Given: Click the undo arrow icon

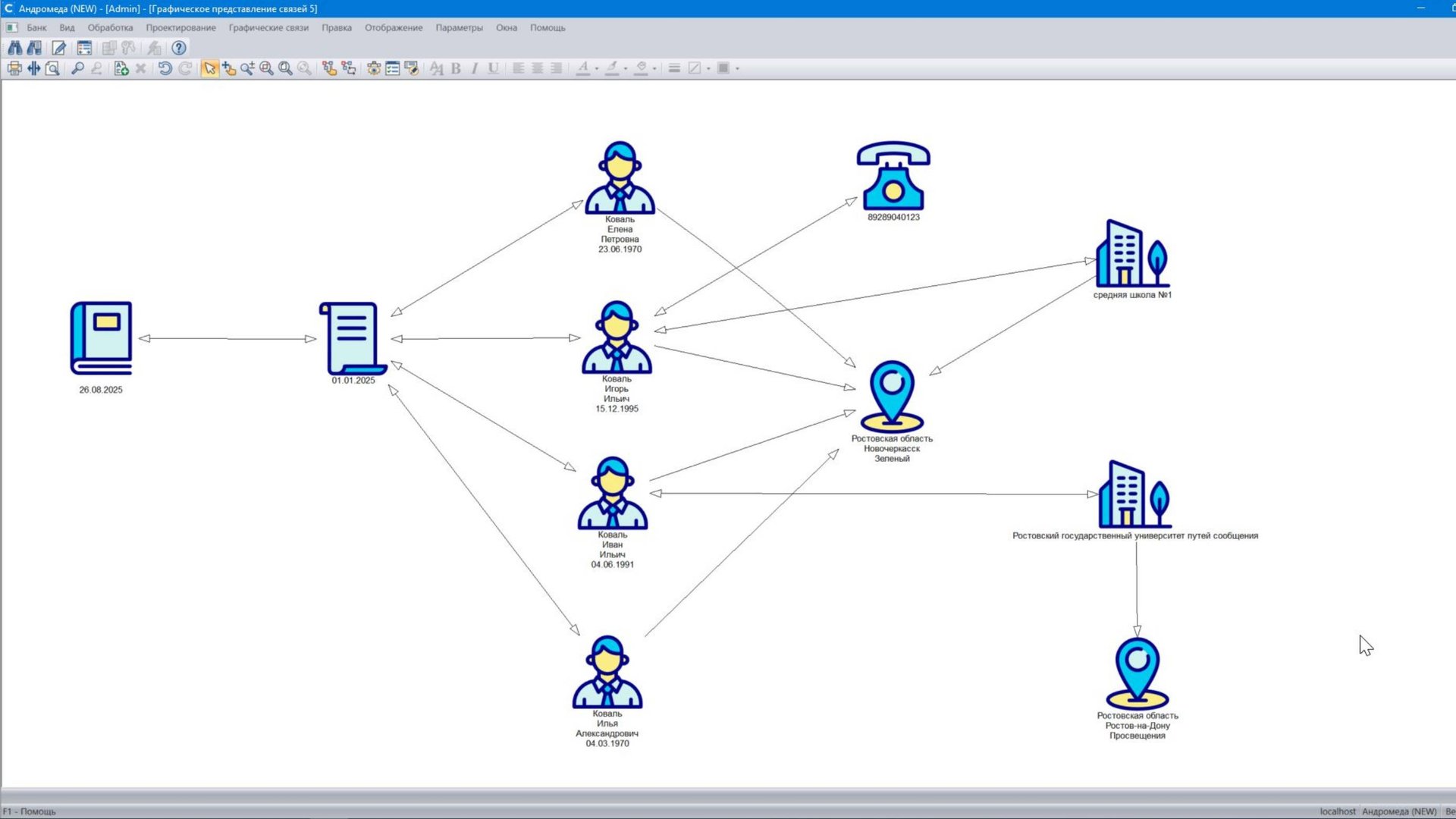Looking at the screenshot, I should (x=165, y=68).
